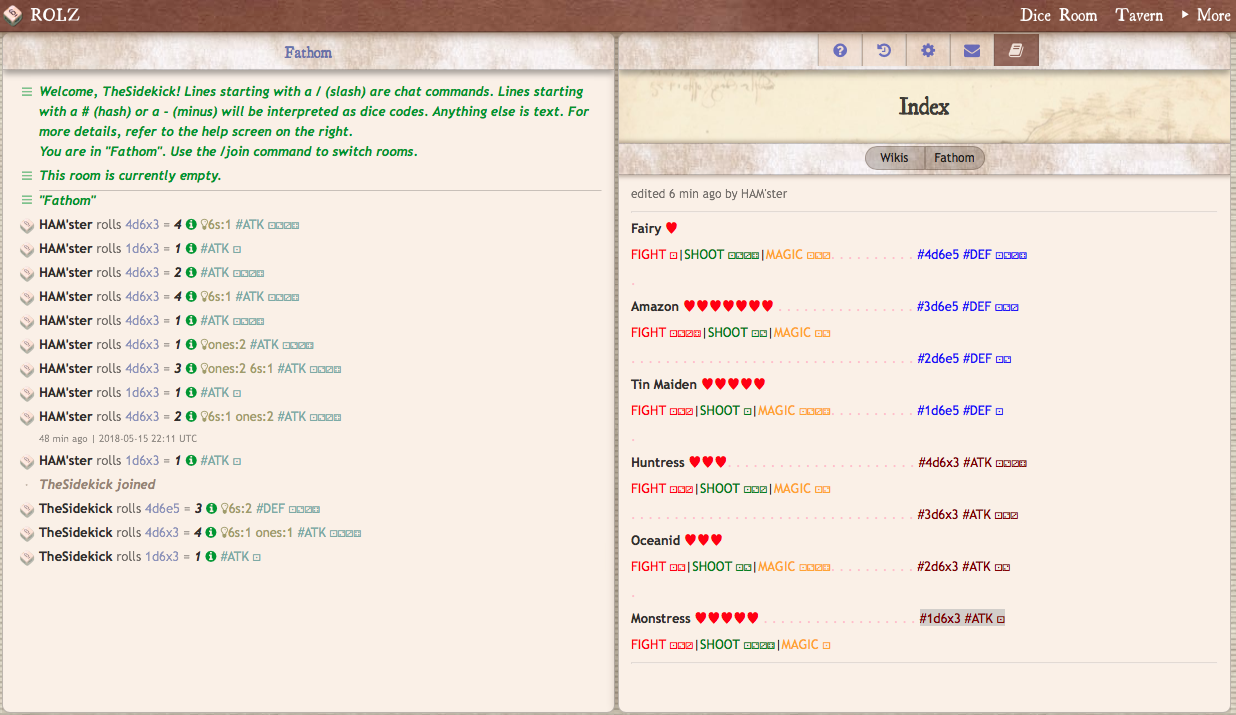This screenshot has height=715, width=1236.
Task: Open the Tavern menu
Action: pos(1139,15)
